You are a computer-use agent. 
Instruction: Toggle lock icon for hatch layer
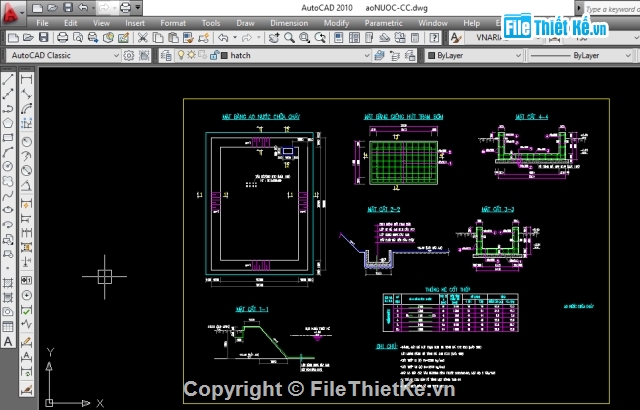point(214,55)
